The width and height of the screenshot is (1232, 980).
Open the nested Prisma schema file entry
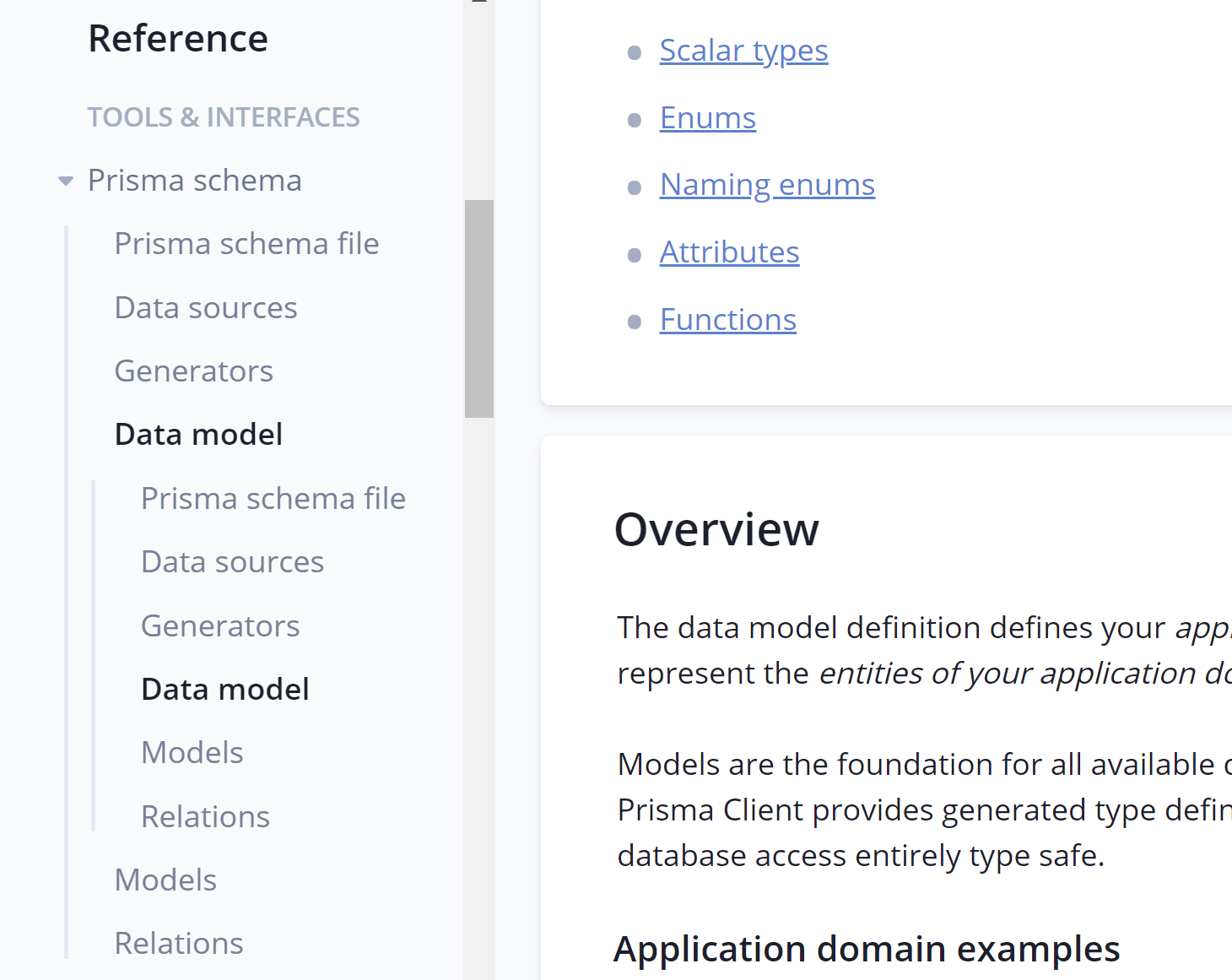point(273,498)
